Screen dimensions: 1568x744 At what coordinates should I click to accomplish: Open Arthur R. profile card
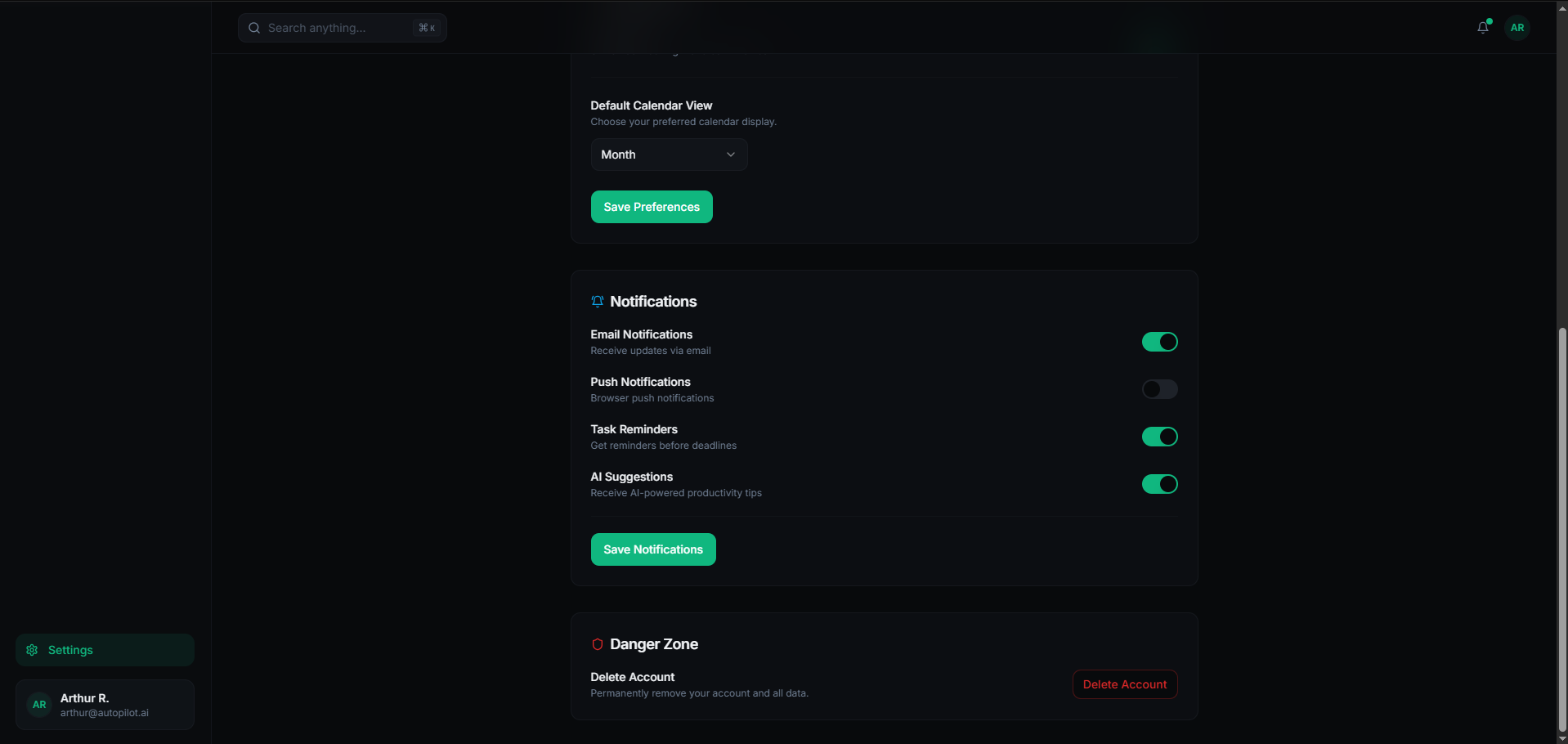pyautogui.click(x=105, y=705)
